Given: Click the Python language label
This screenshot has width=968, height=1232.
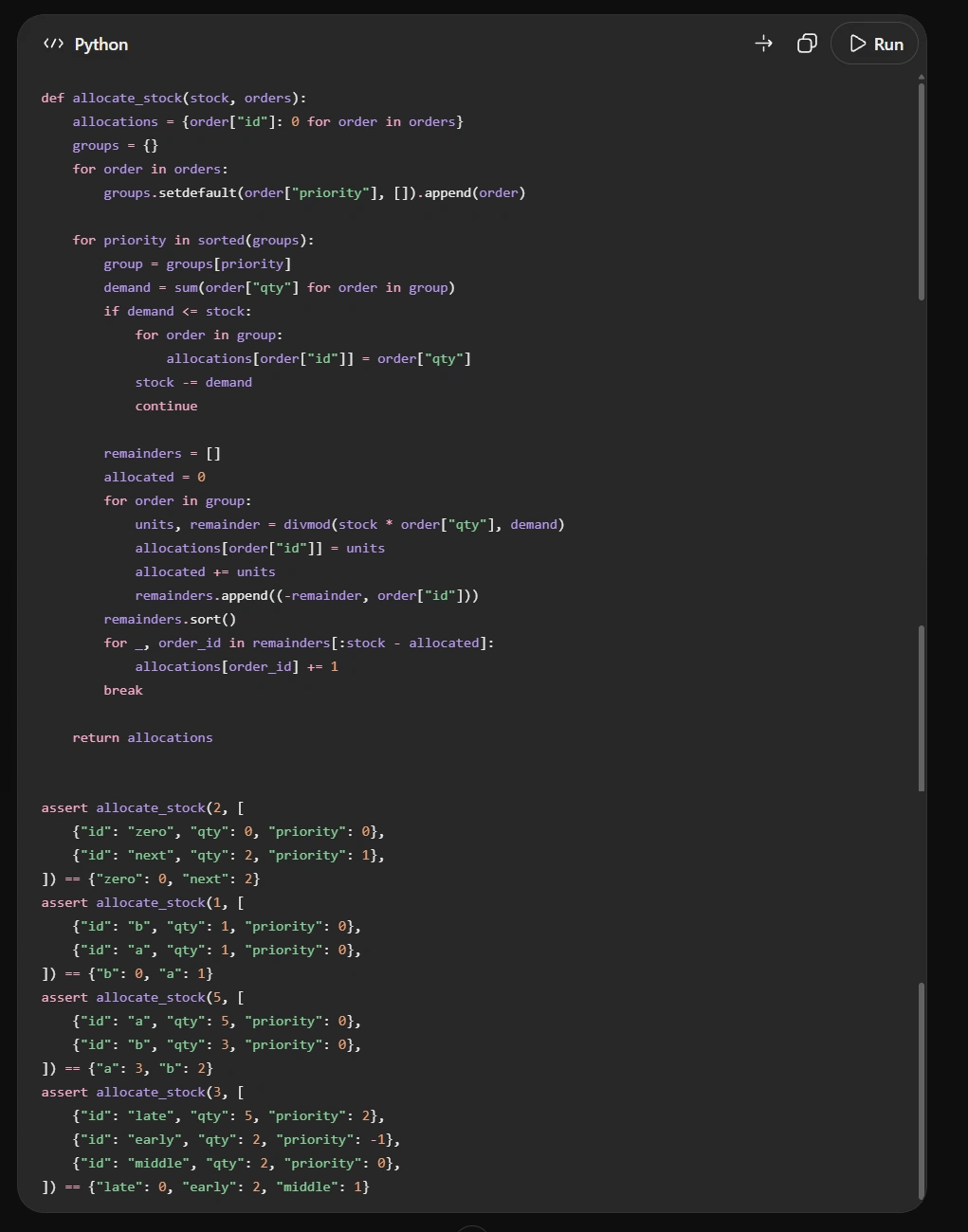Looking at the screenshot, I should (x=101, y=45).
